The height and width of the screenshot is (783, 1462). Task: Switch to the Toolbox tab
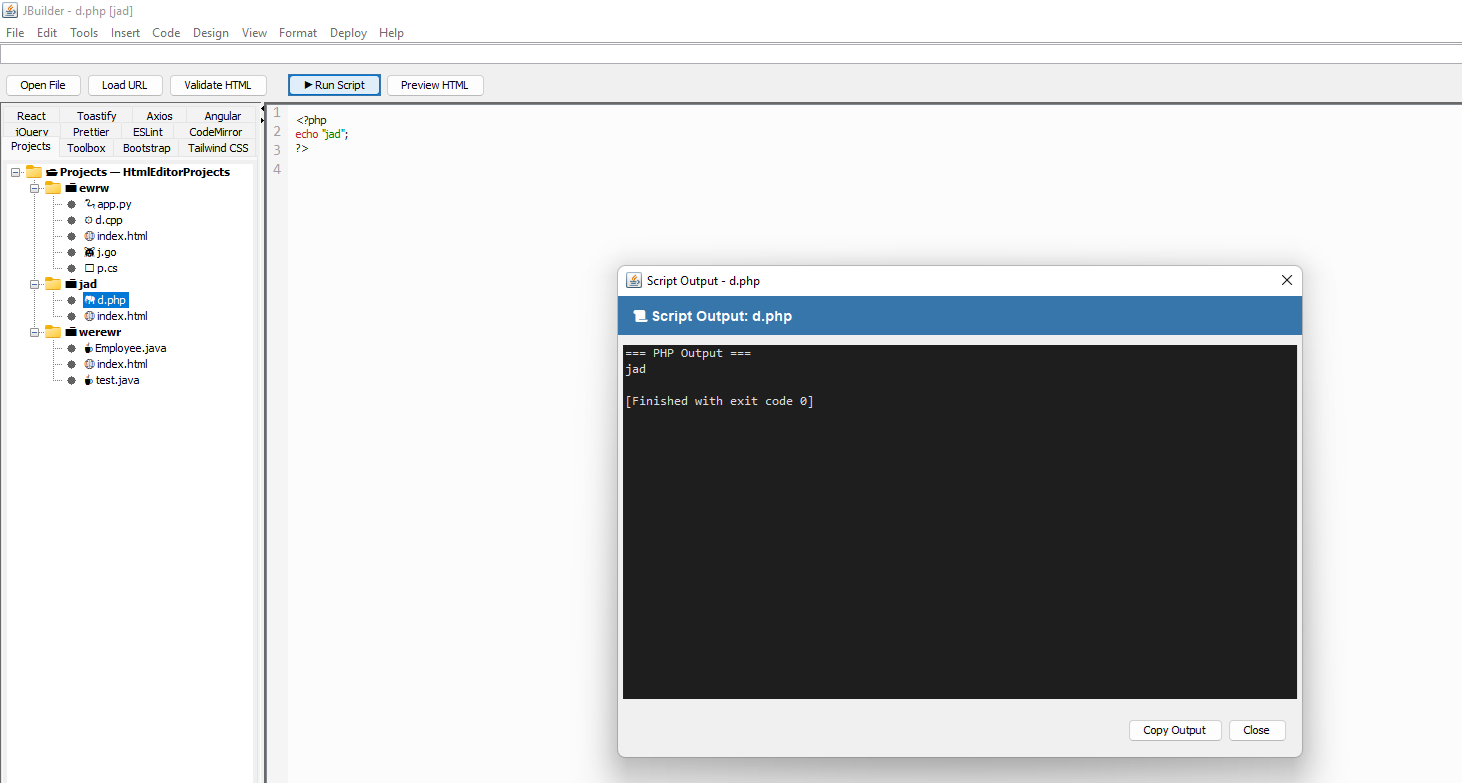[86, 148]
